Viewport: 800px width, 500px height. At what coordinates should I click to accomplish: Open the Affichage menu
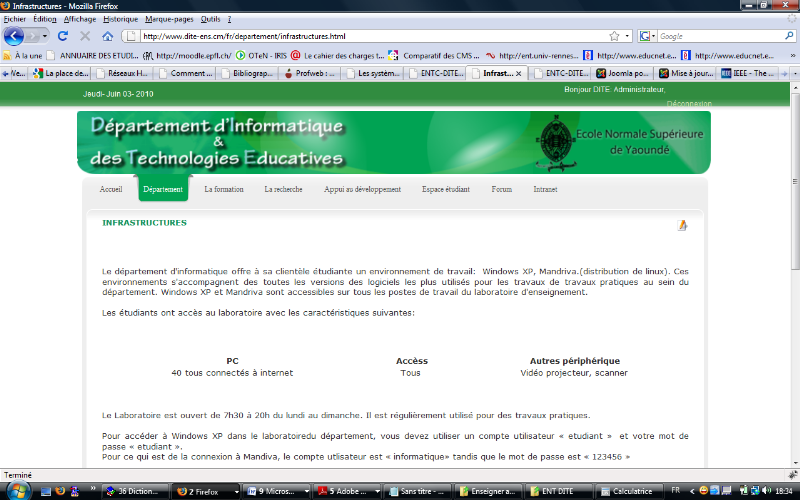80,19
